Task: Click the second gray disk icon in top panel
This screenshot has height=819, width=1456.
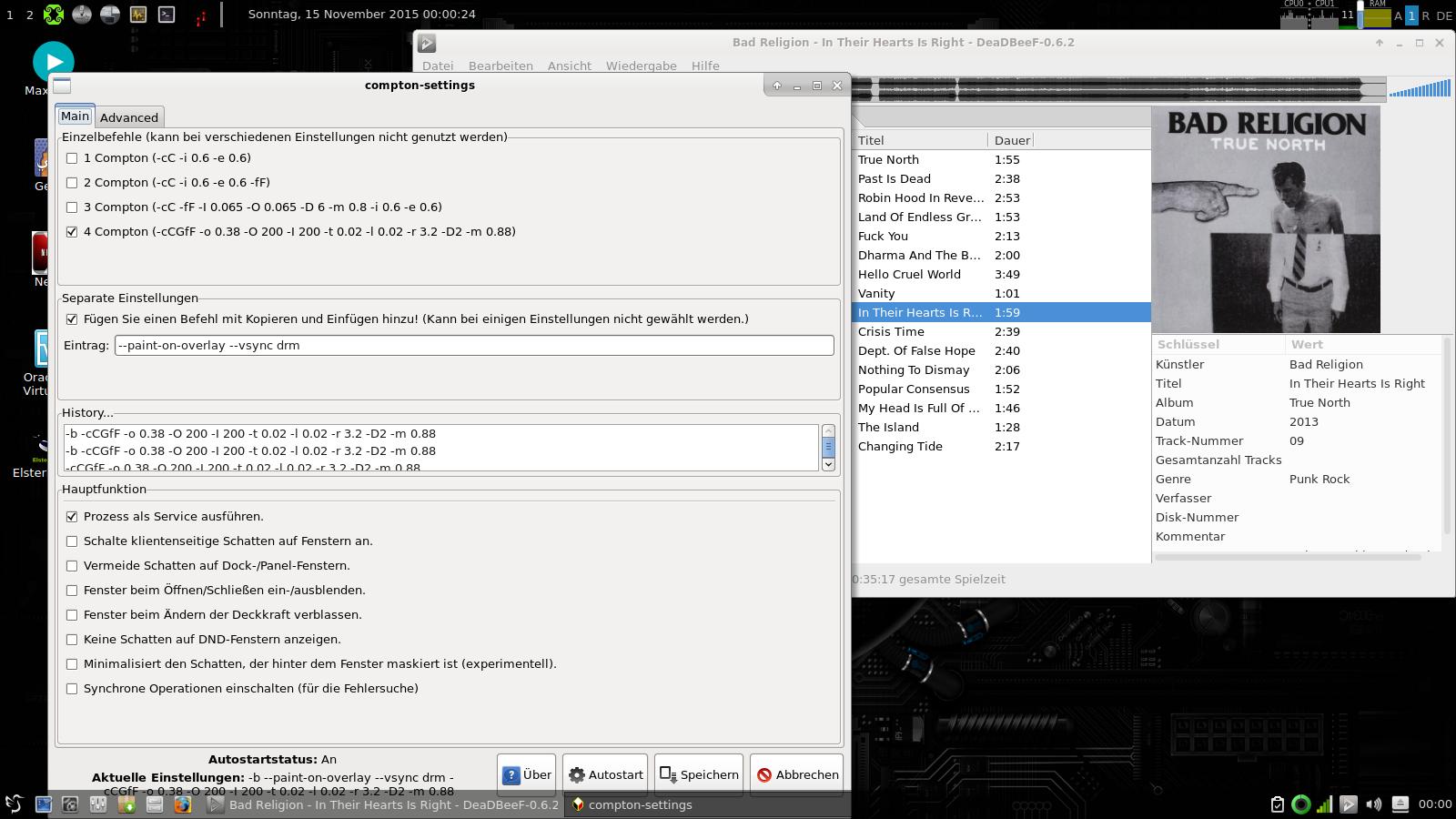Action: (x=110, y=15)
